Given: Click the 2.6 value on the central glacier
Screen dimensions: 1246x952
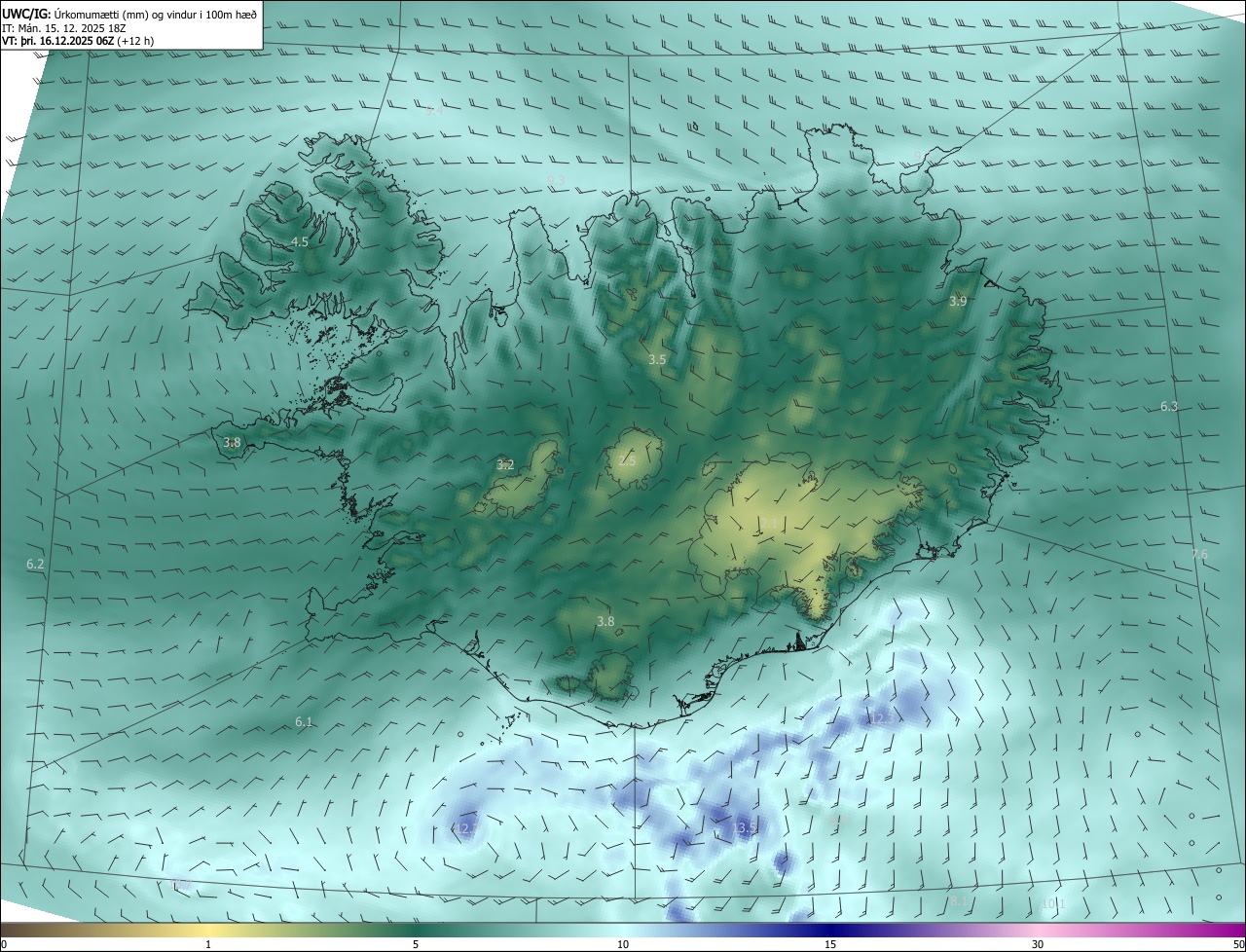Looking at the screenshot, I should coord(627,460).
